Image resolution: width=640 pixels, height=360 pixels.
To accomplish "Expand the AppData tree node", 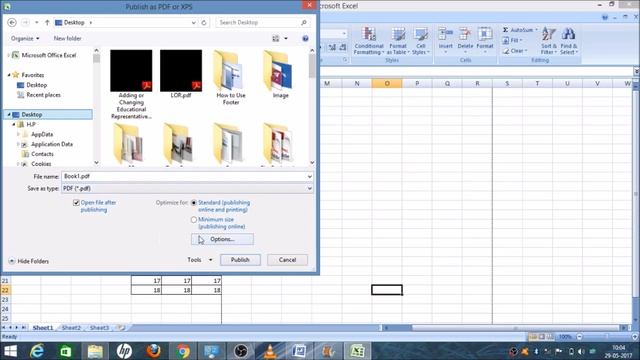I will [18, 134].
